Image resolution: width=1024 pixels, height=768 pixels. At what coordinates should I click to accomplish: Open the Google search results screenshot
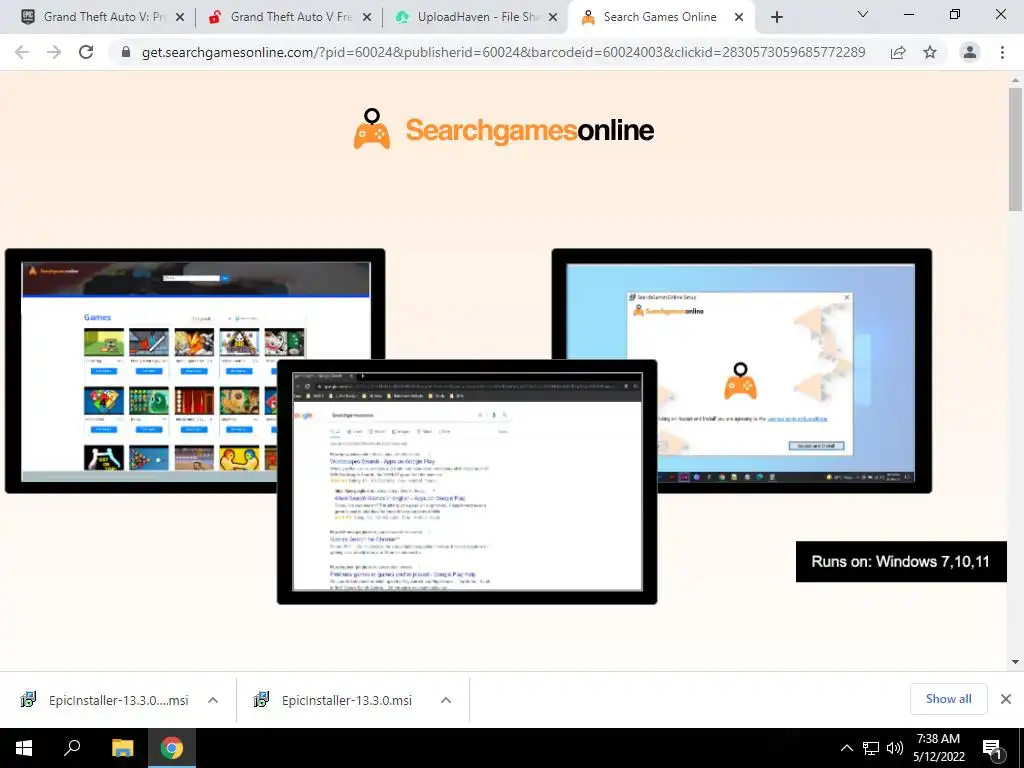click(x=467, y=482)
